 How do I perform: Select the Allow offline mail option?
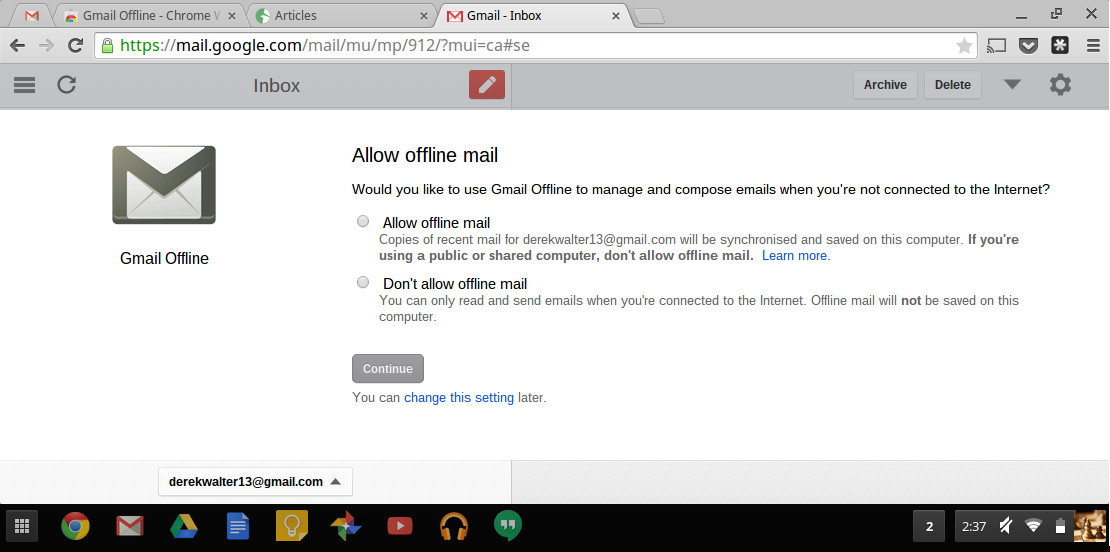(x=363, y=222)
